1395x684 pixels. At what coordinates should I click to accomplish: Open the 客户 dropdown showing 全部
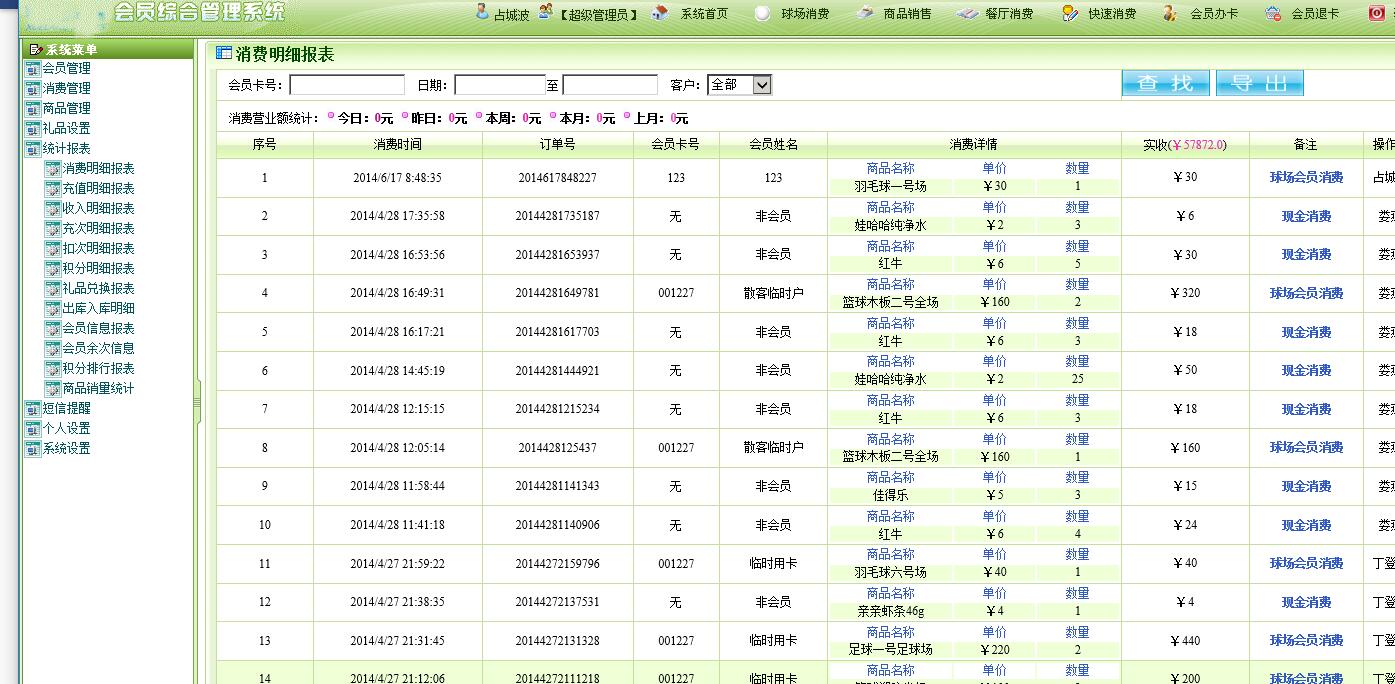[x=739, y=85]
